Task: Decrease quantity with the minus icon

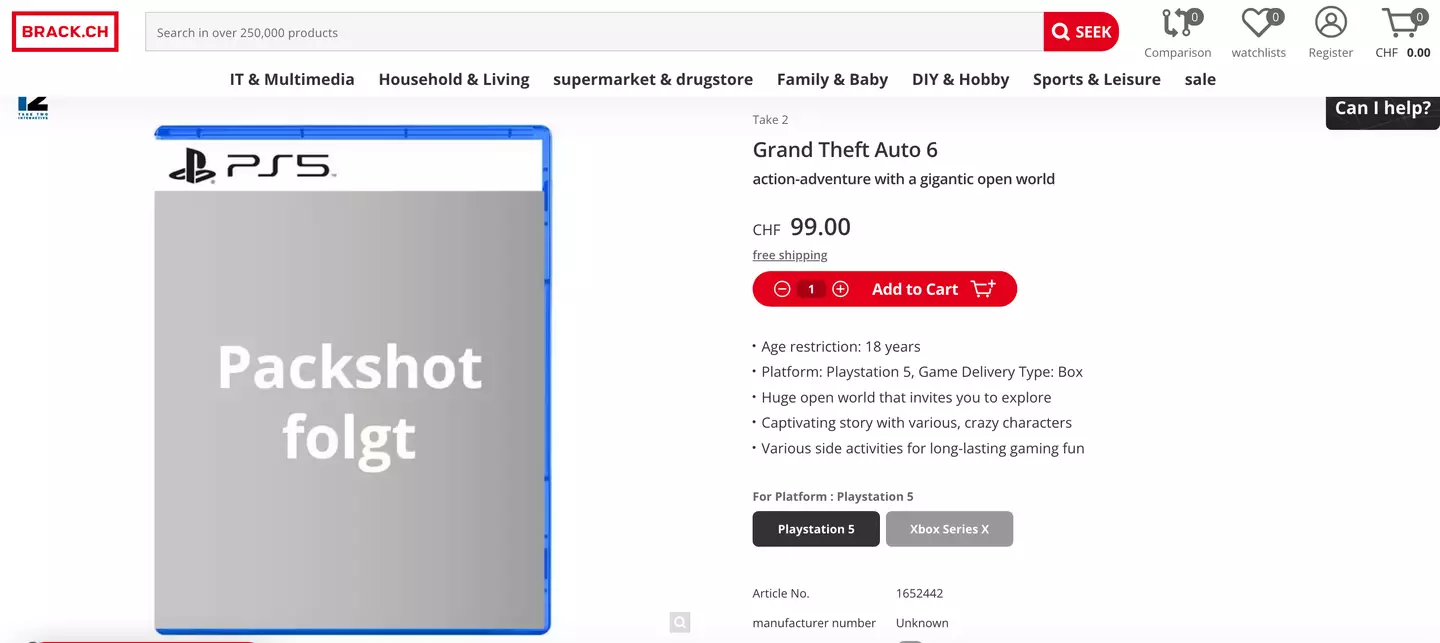Action: [x=782, y=289]
